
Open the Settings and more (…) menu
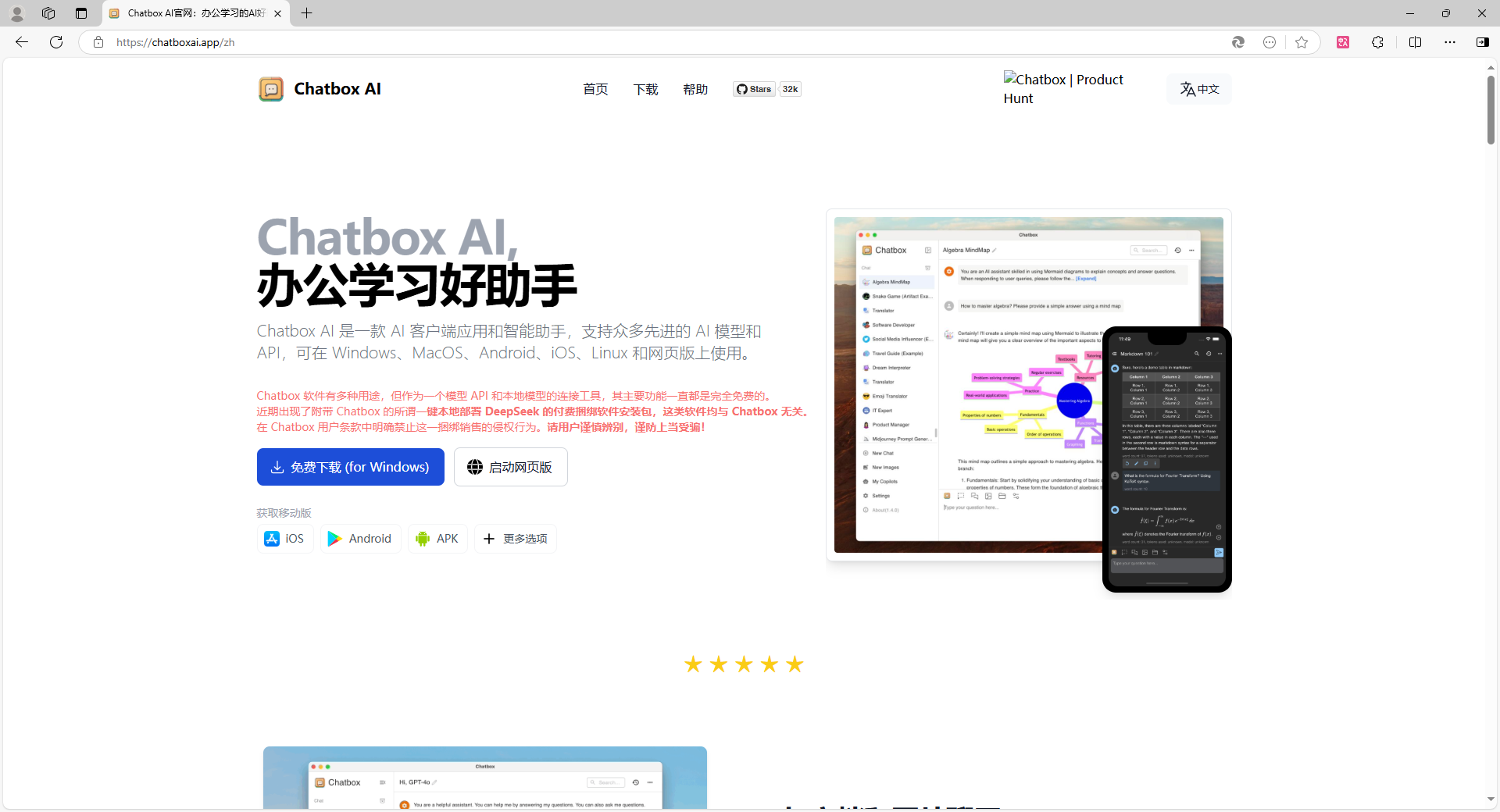pyautogui.click(x=1450, y=42)
